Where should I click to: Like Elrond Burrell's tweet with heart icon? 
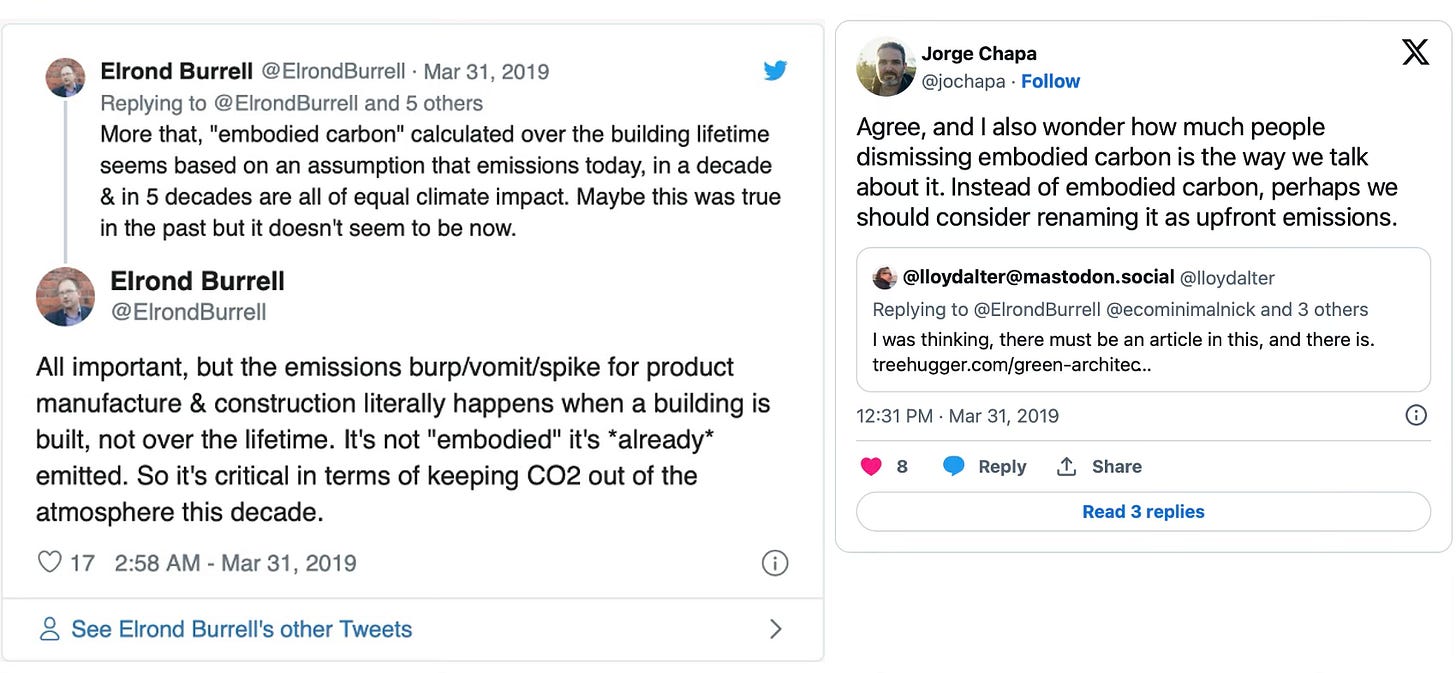(x=49, y=562)
